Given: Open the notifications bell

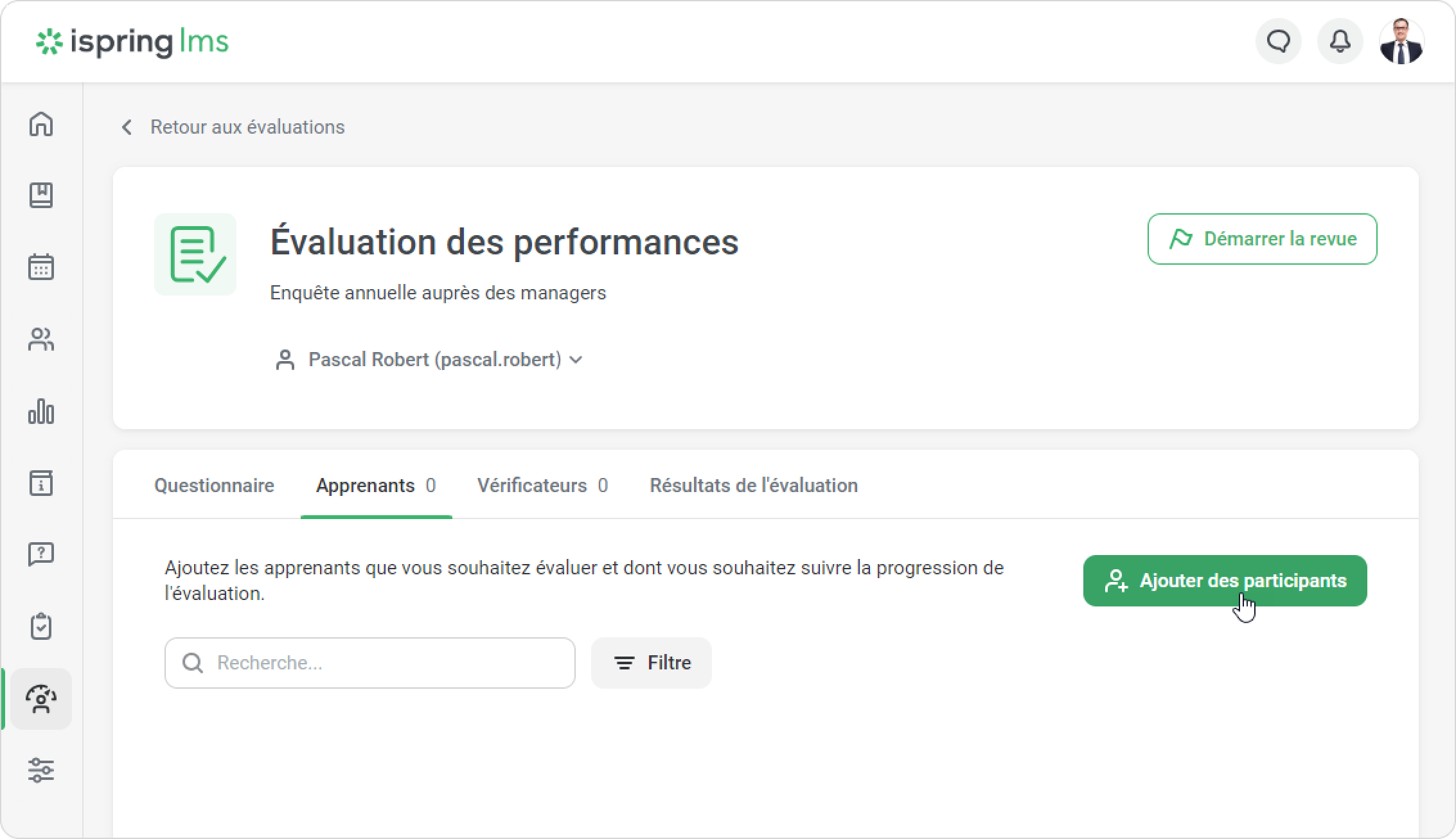Looking at the screenshot, I should click(x=1340, y=42).
